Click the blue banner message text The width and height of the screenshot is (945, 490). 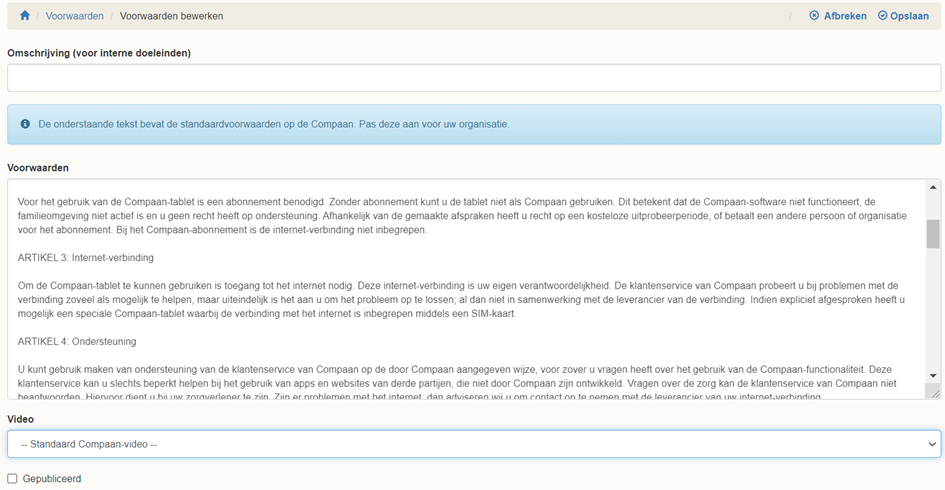click(x=274, y=124)
